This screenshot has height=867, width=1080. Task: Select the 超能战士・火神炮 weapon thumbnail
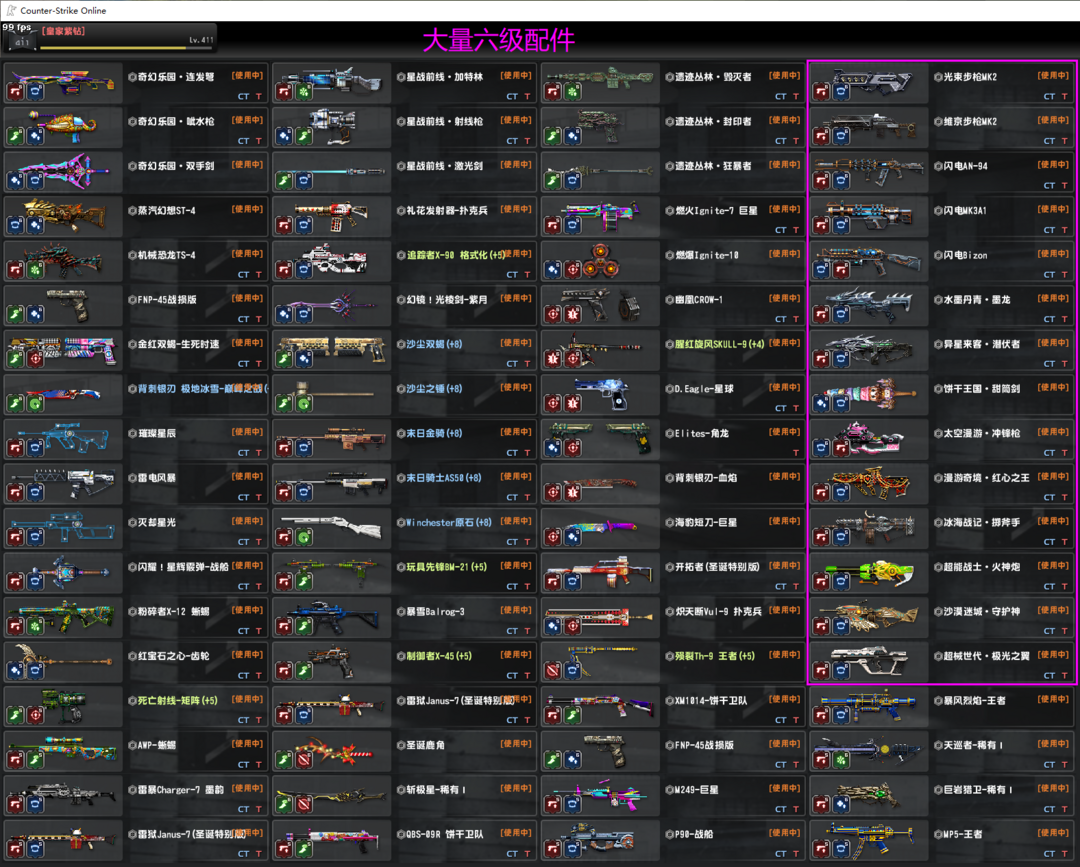click(866, 571)
